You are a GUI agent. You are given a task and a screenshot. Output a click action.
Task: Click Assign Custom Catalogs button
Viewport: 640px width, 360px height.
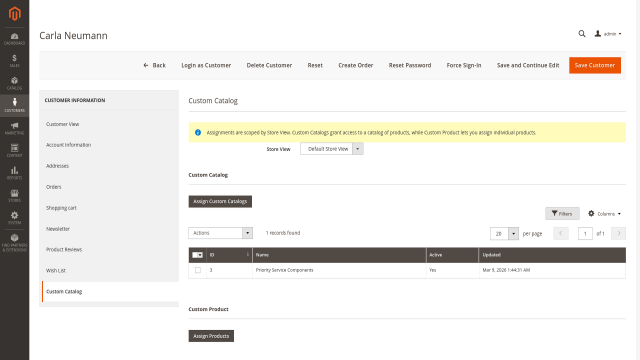pyautogui.click(x=220, y=201)
